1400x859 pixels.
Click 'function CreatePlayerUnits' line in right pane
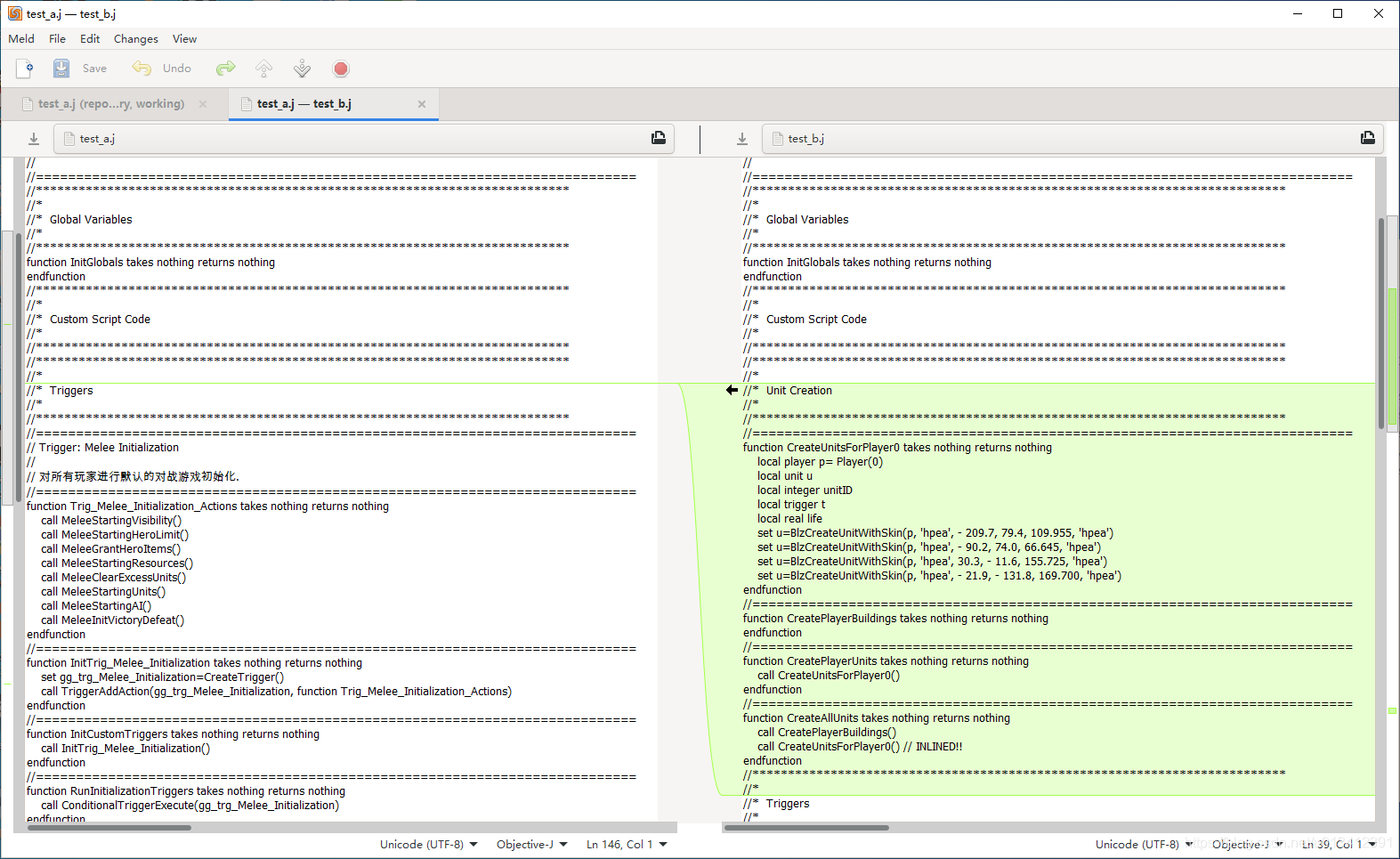(x=886, y=661)
